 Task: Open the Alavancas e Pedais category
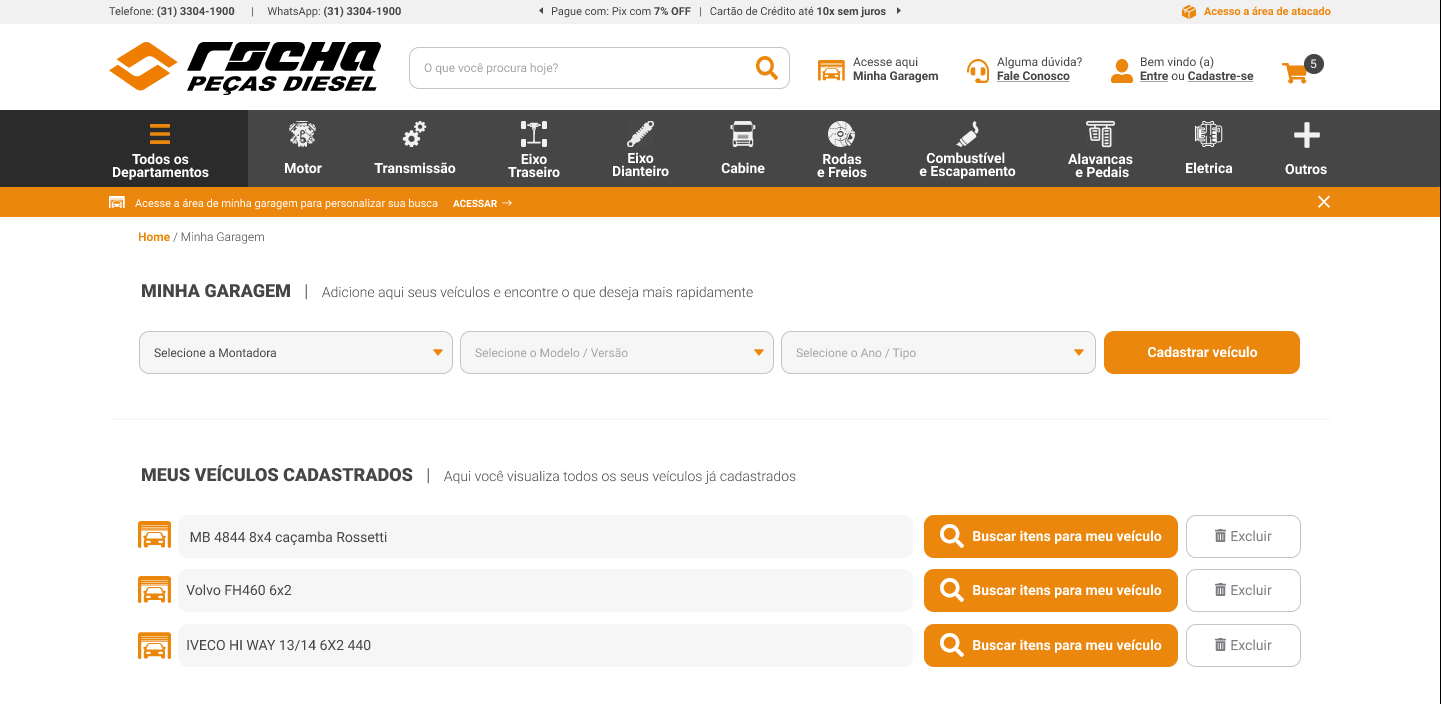click(1100, 149)
